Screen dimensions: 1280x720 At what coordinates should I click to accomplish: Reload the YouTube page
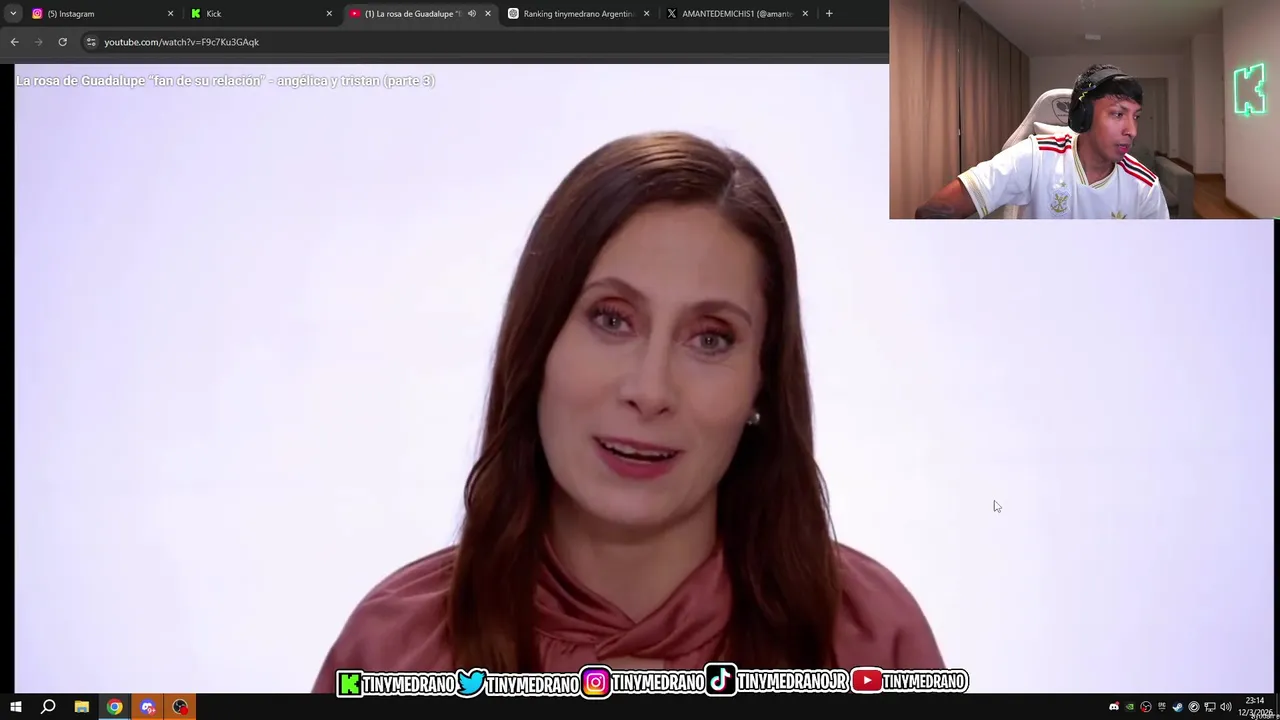click(62, 42)
